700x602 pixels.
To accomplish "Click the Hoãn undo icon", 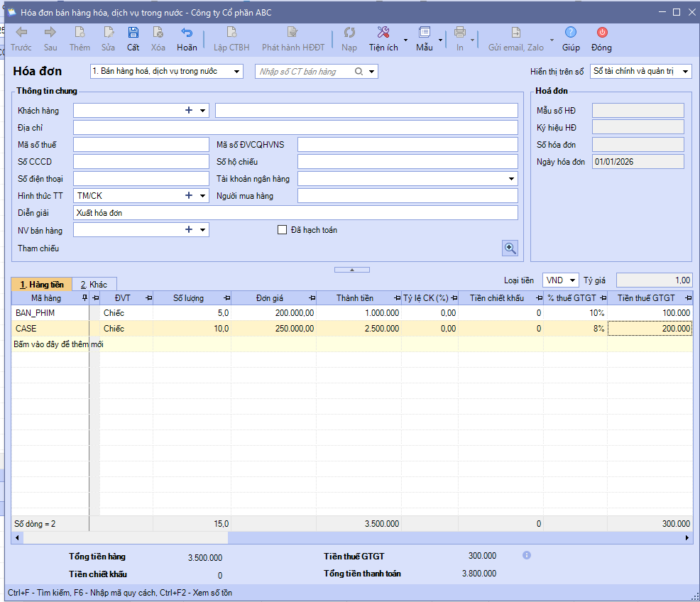I will point(186,34).
